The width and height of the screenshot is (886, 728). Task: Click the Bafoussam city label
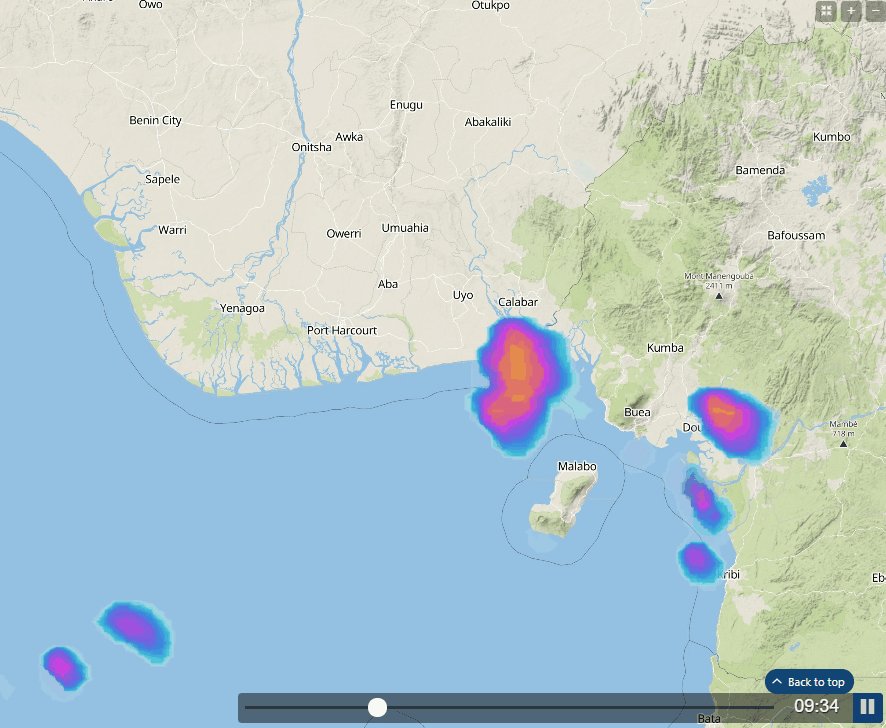click(796, 235)
